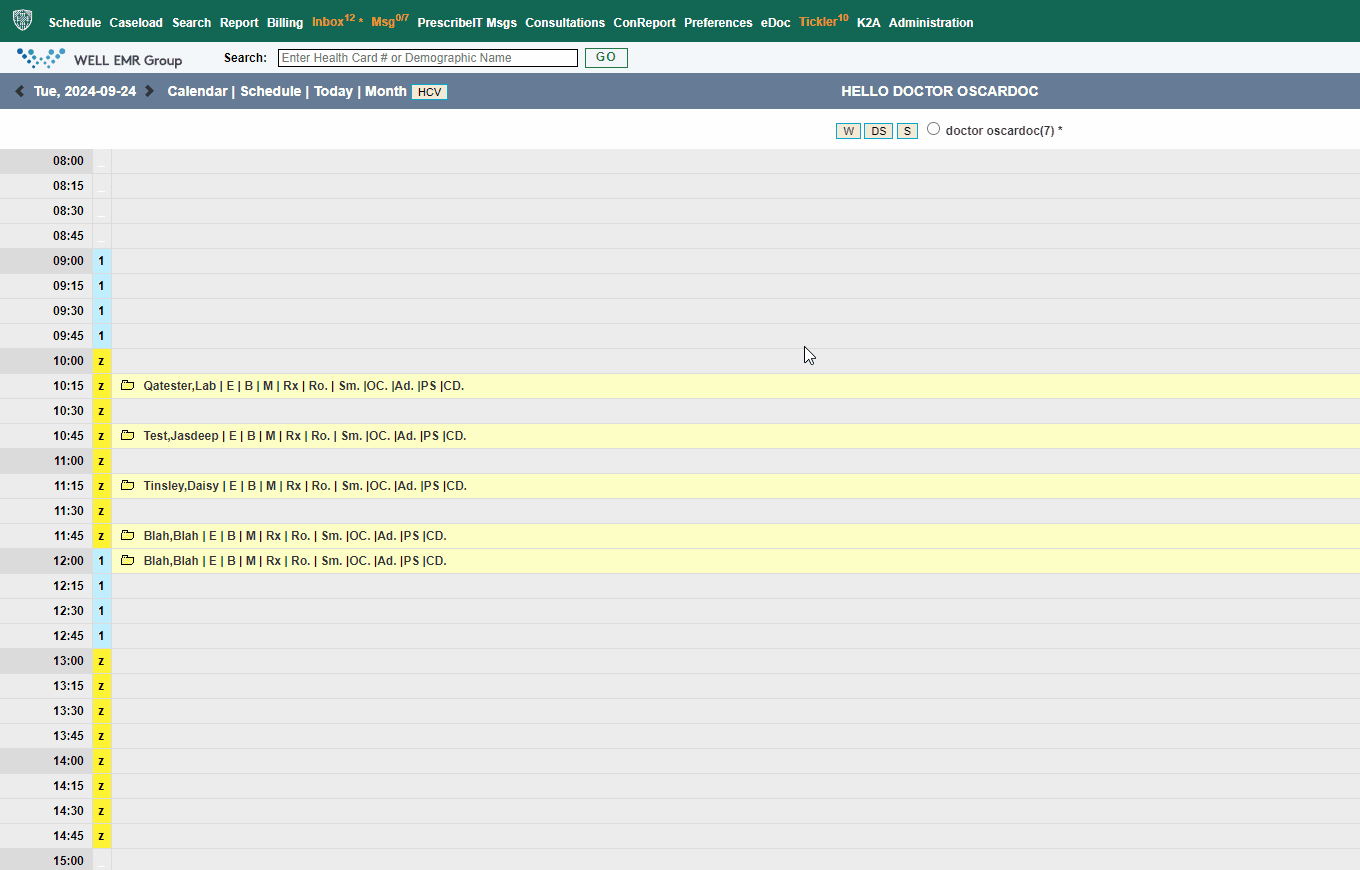The width and height of the screenshot is (1360, 870).
Task: Open folder icon for Tinsley,Daisy appointment
Action: 127,486
